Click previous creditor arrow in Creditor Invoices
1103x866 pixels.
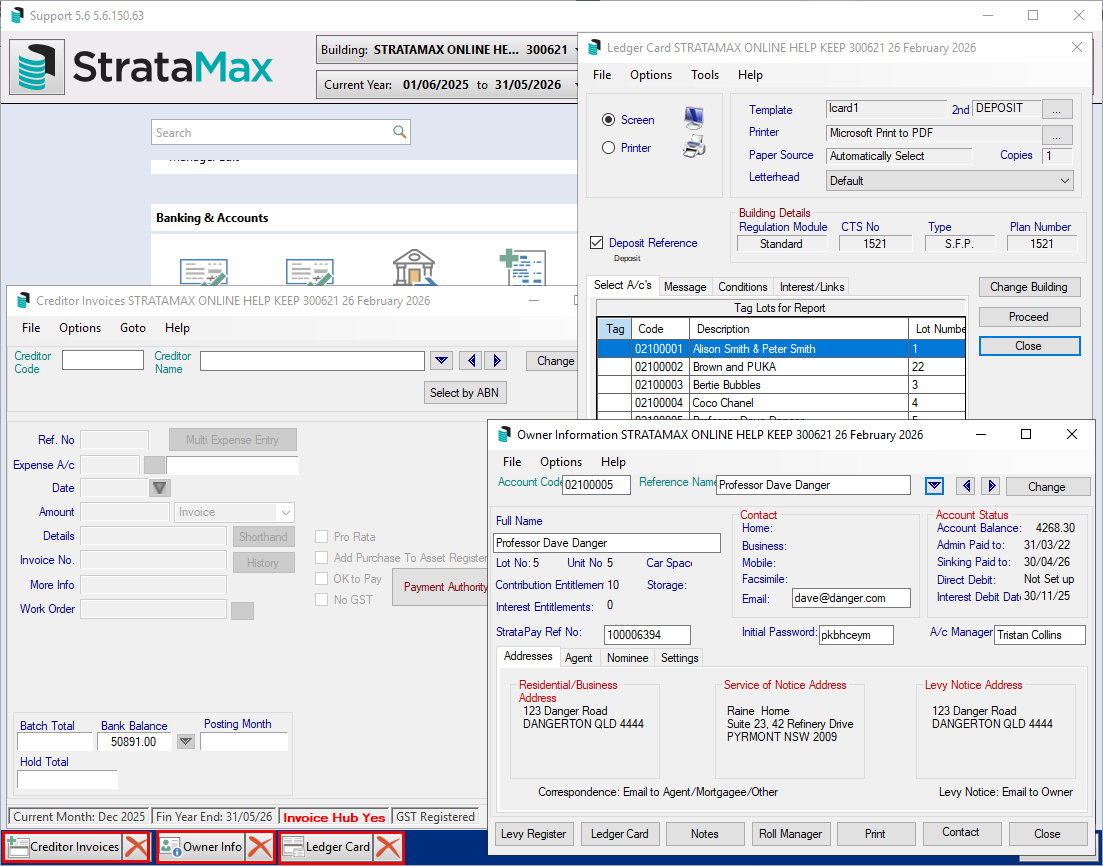tap(471, 361)
